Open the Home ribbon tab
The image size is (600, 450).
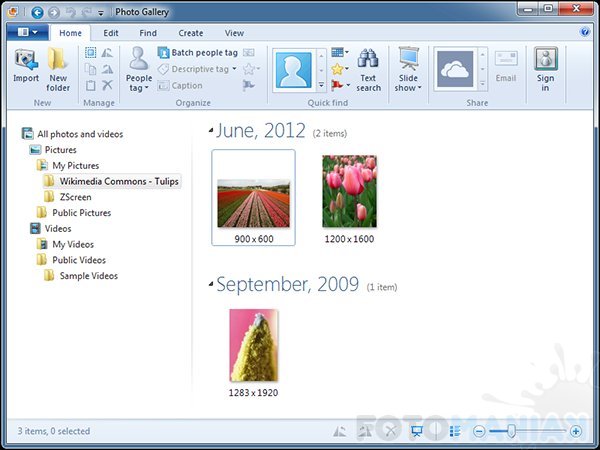[x=70, y=33]
